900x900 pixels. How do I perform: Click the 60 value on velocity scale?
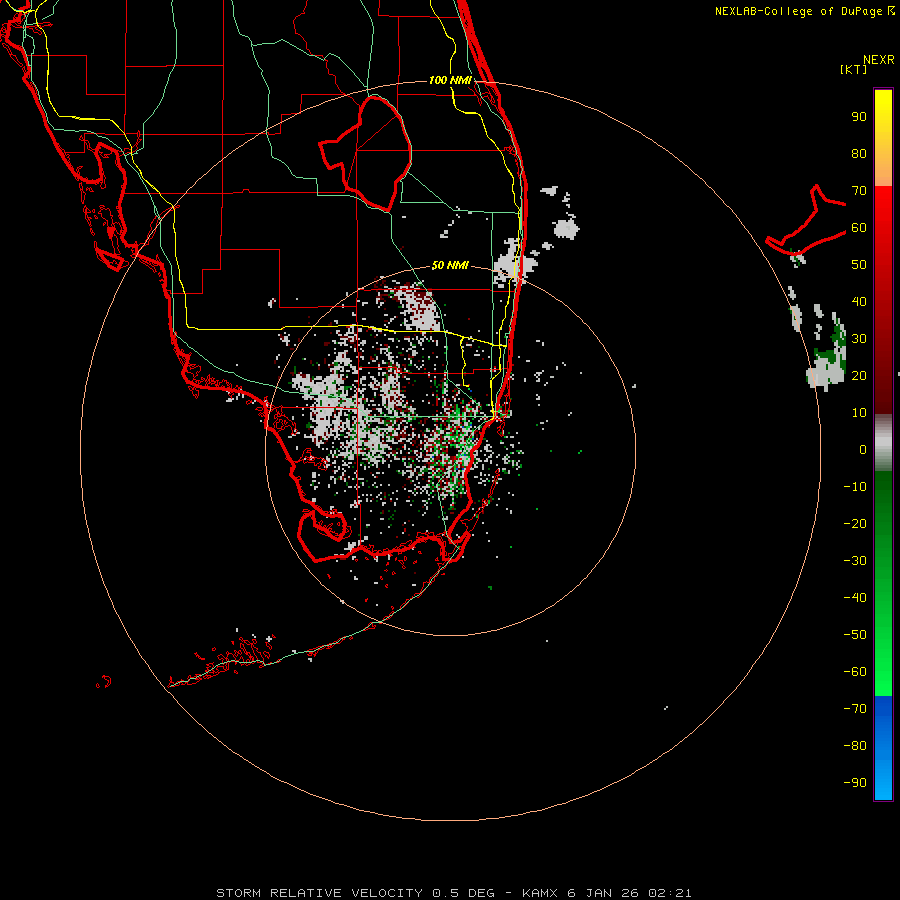click(859, 228)
